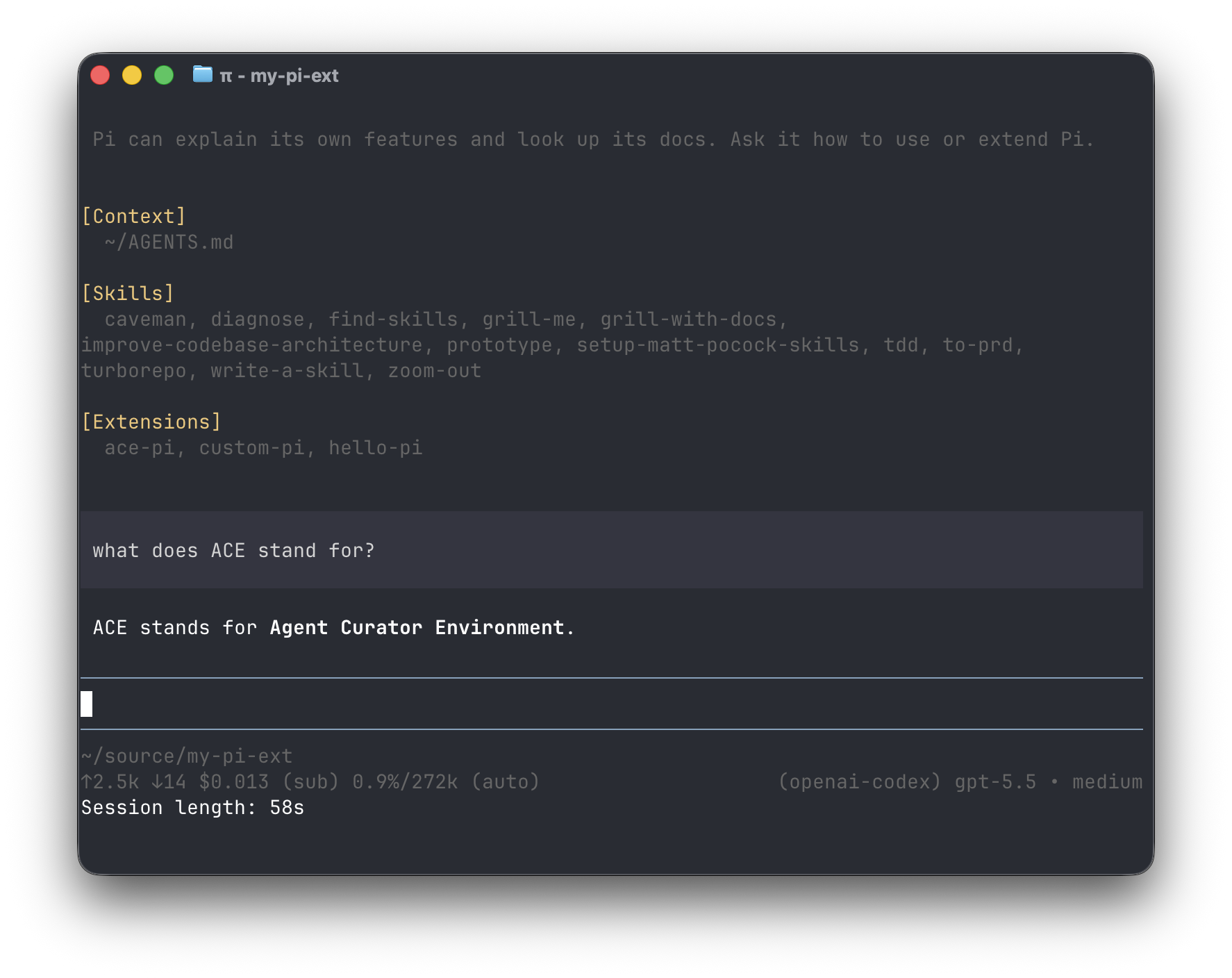Click the 'diagnose' skill name

point(258,320)
